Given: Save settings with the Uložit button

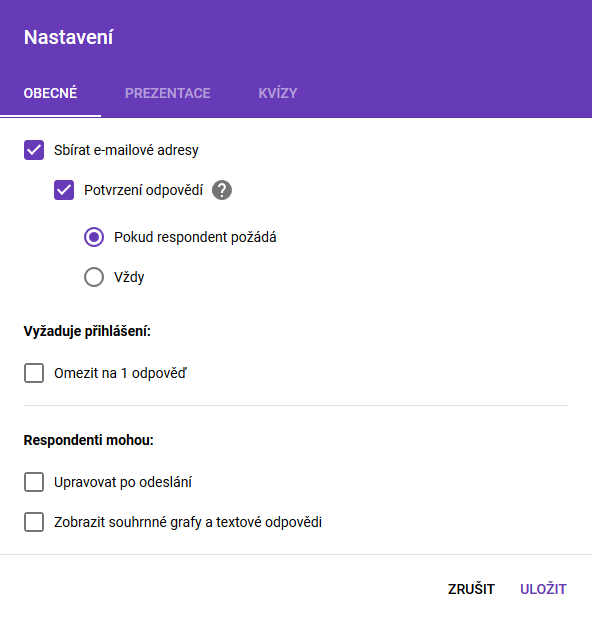Looking at the screenshot, I should point(543,589).
